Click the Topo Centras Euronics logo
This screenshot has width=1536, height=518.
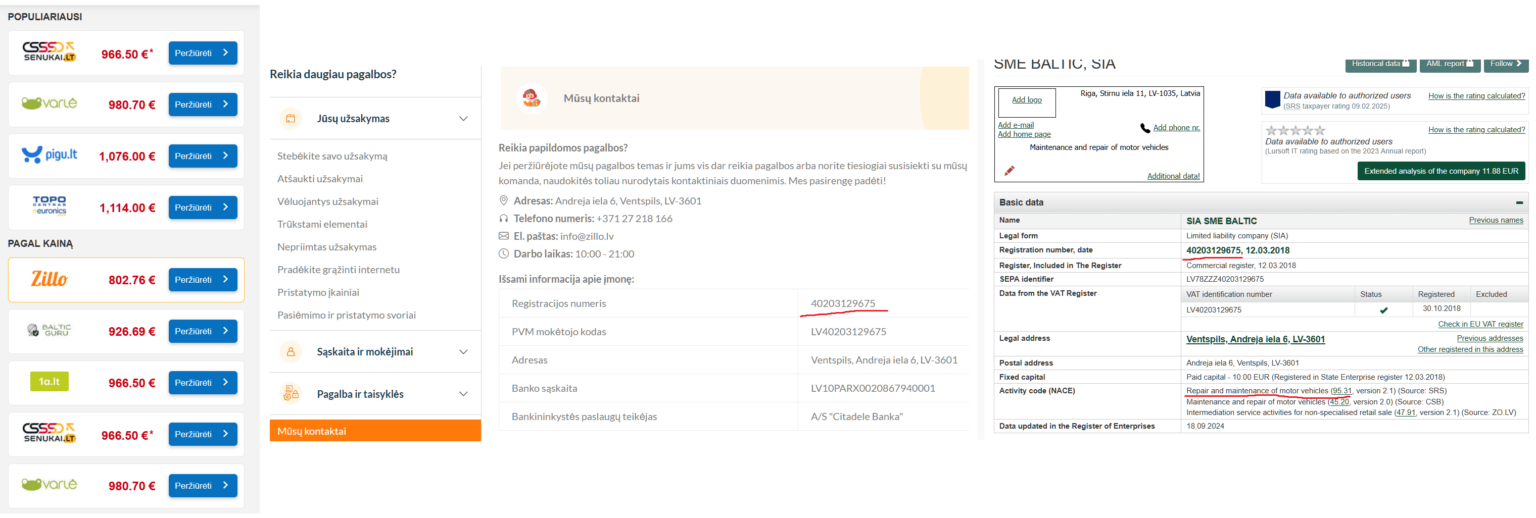pyautogui.click(x=50, y=207)
